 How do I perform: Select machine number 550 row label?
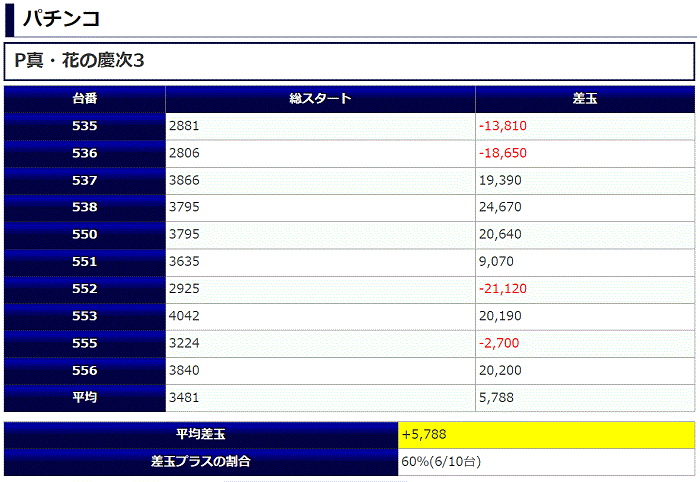click(x=85, y=235)
